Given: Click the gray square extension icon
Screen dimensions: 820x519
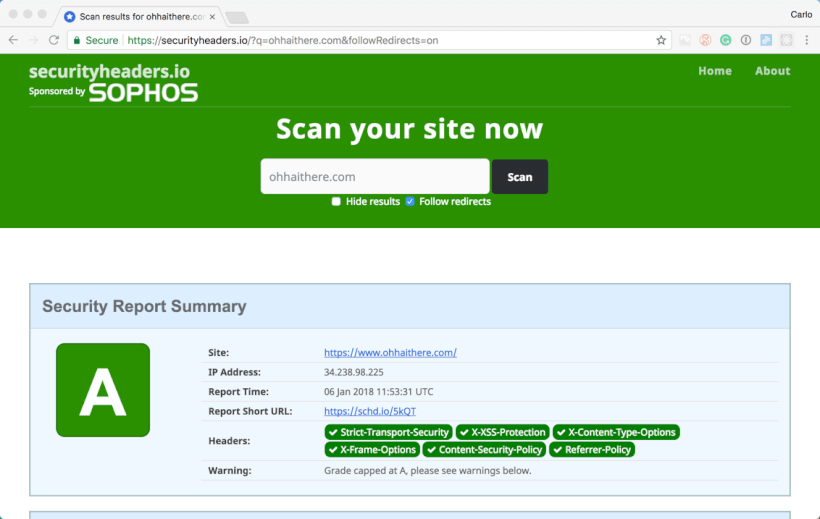Looking at the screenshot, I should 786,40.
